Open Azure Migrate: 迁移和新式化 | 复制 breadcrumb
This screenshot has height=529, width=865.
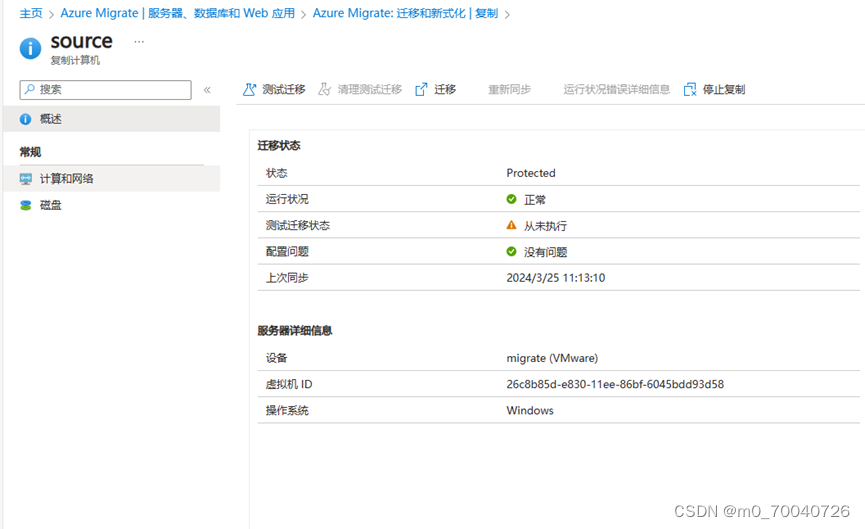tap(405, 13)
